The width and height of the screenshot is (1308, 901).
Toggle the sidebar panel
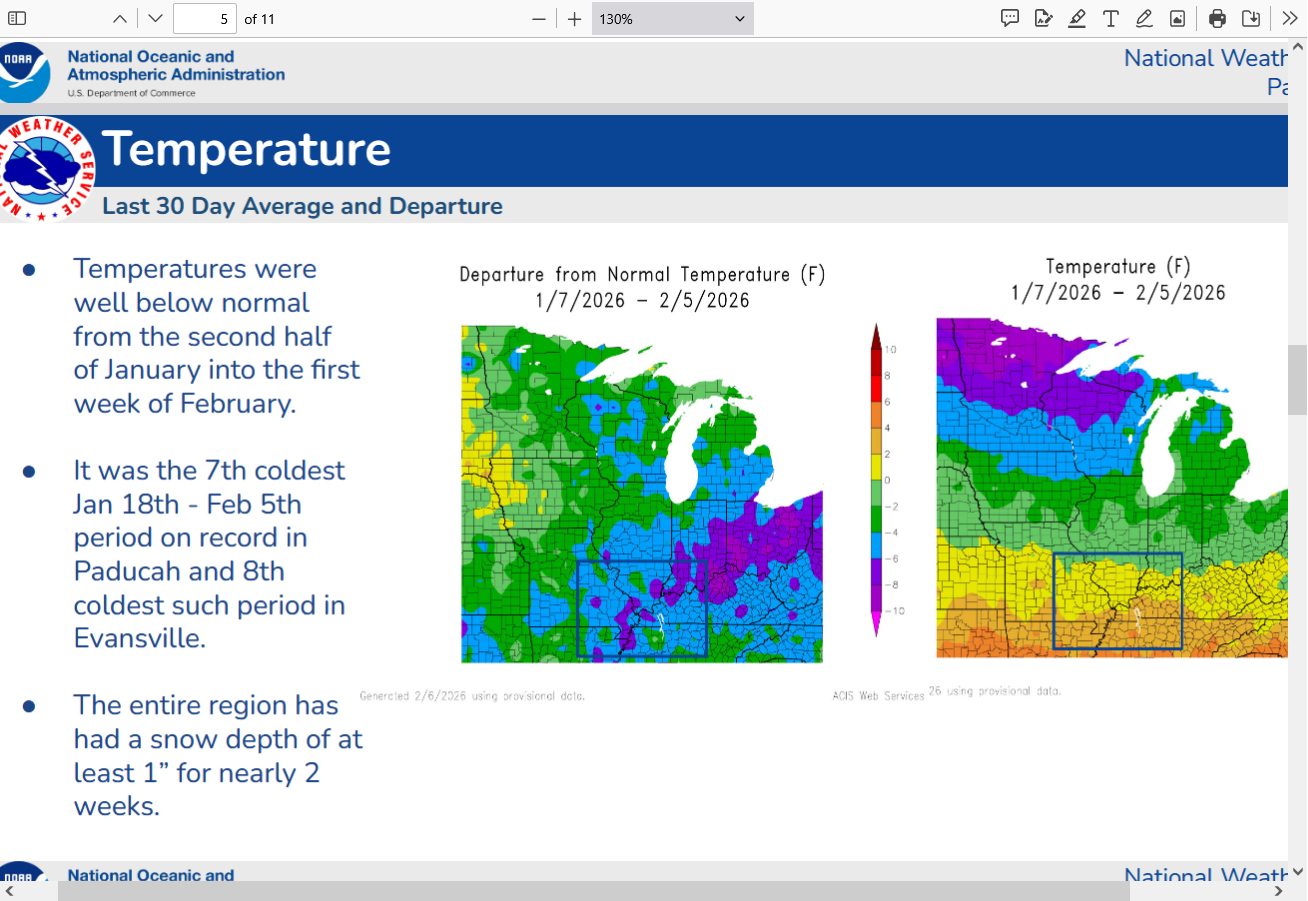(x=17, y=18)
